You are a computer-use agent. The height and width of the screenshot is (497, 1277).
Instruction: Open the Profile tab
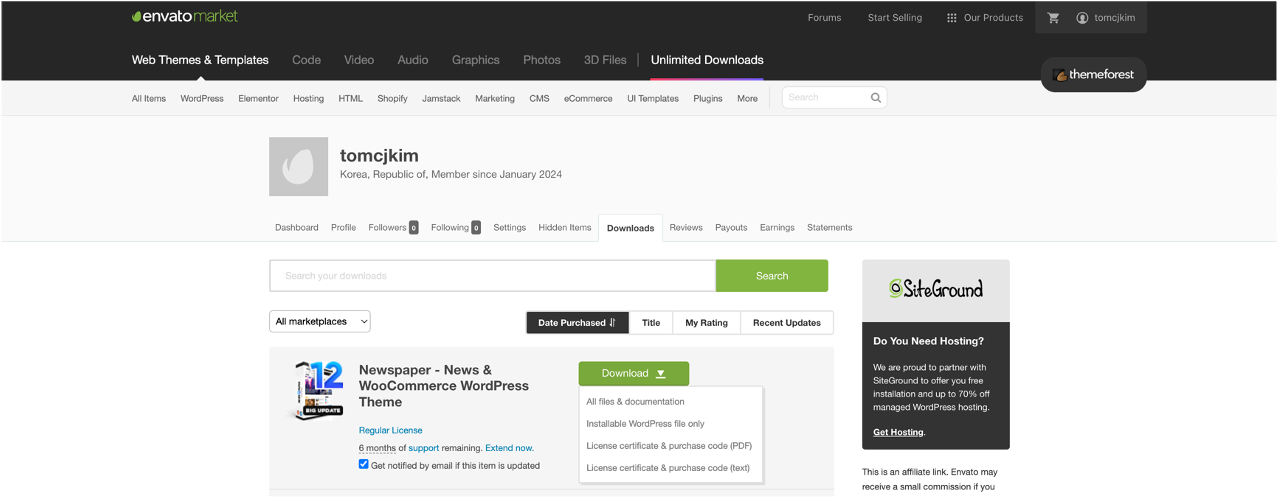(x=344, y=228)
